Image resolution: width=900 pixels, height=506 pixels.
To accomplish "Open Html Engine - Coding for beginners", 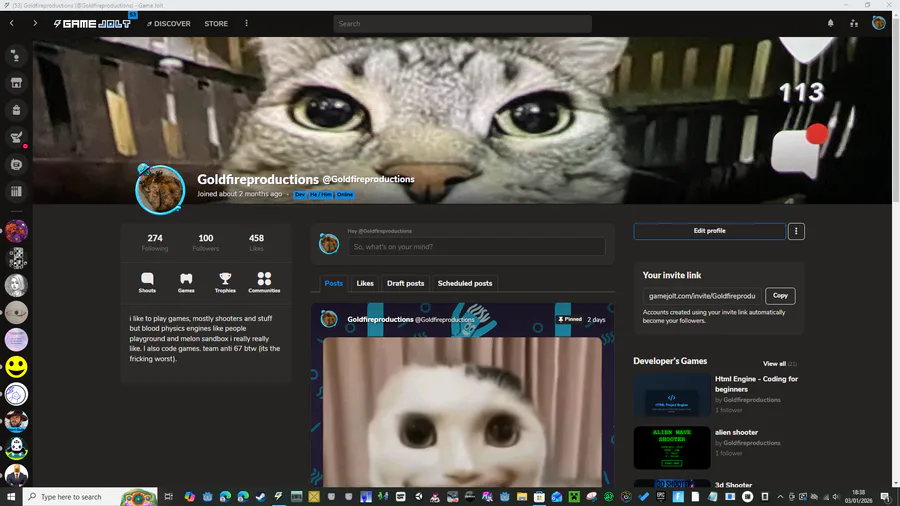I will tap(756, 384).
